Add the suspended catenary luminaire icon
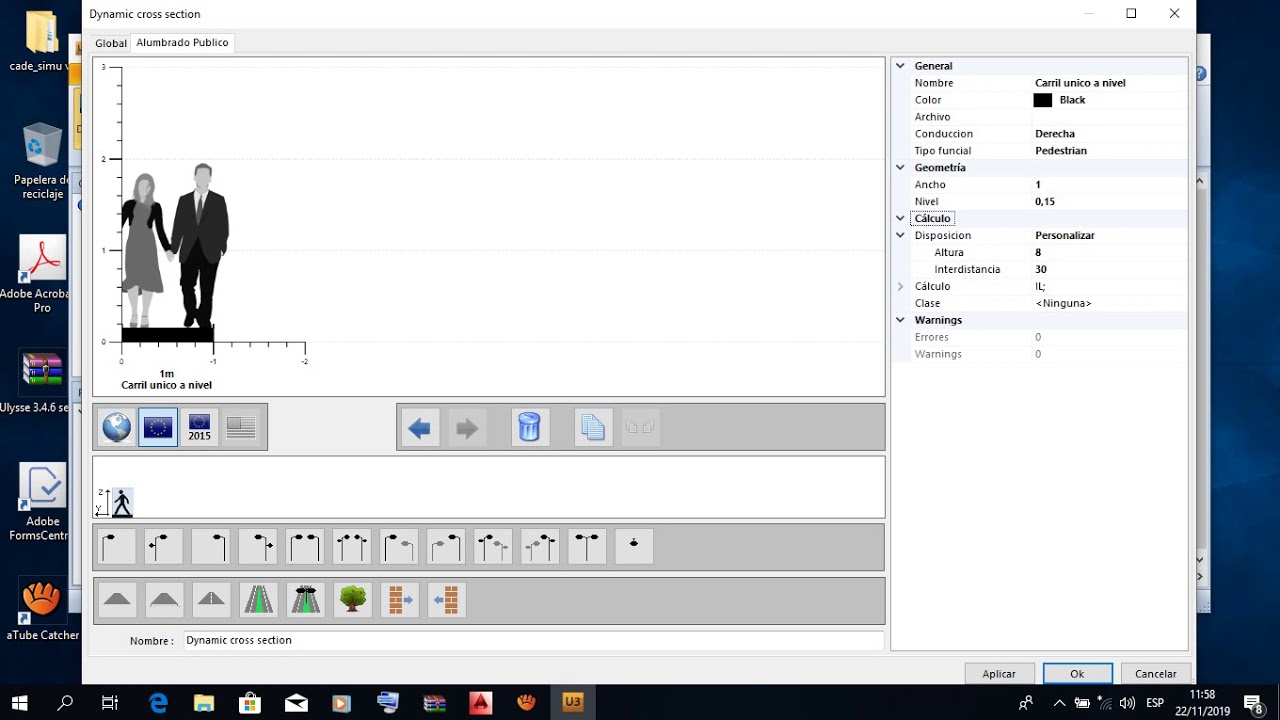Viewport: 1280px width, 720px height. pos(634,547)
